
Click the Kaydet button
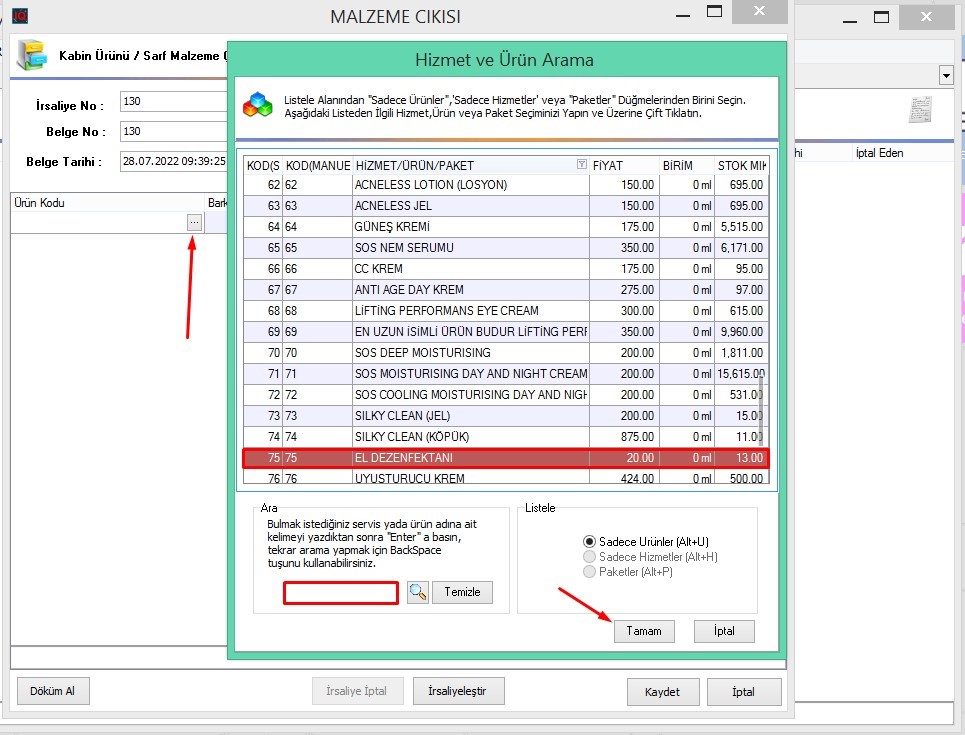click(x=662, y=692)
